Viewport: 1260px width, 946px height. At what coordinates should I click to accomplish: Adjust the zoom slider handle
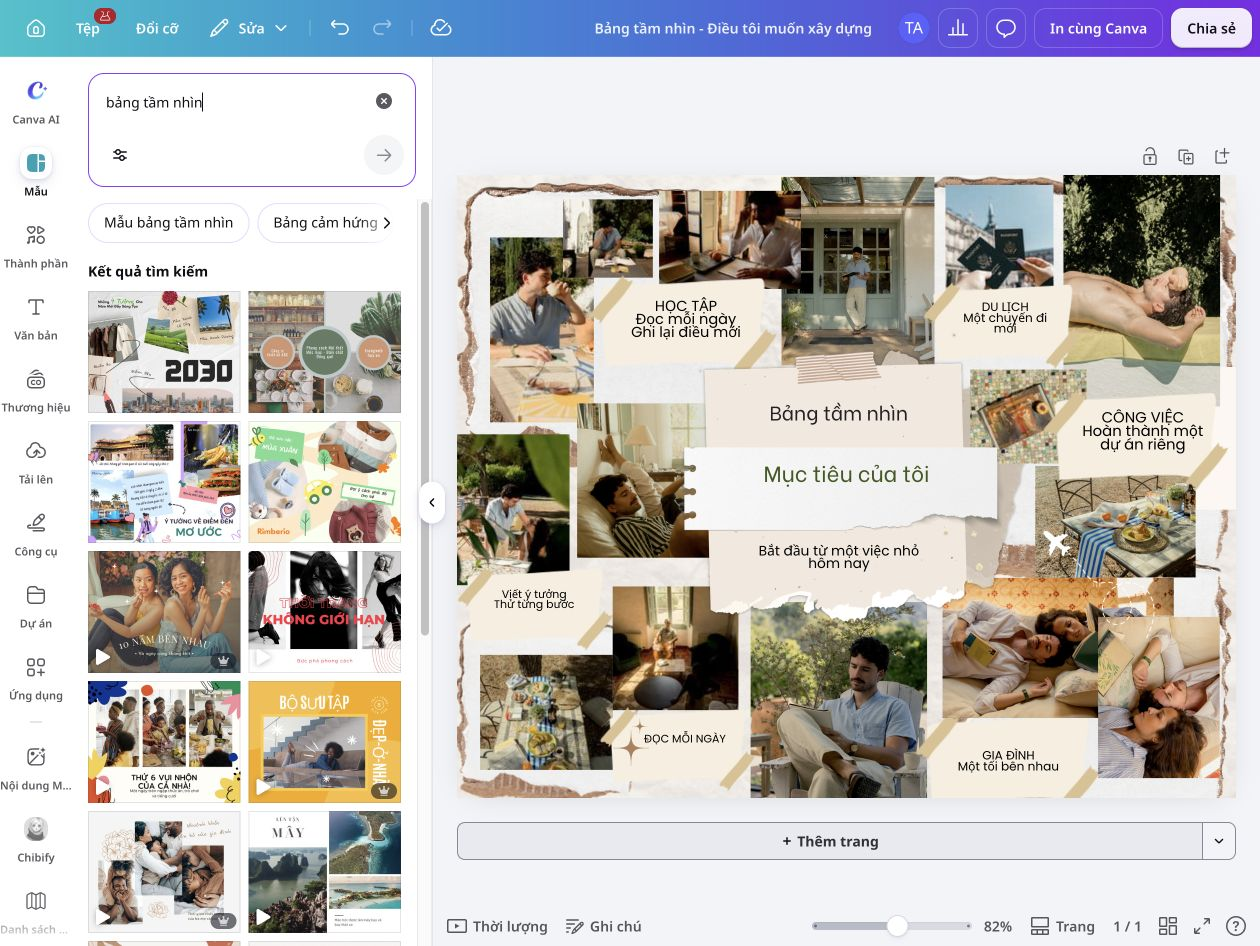898,926
